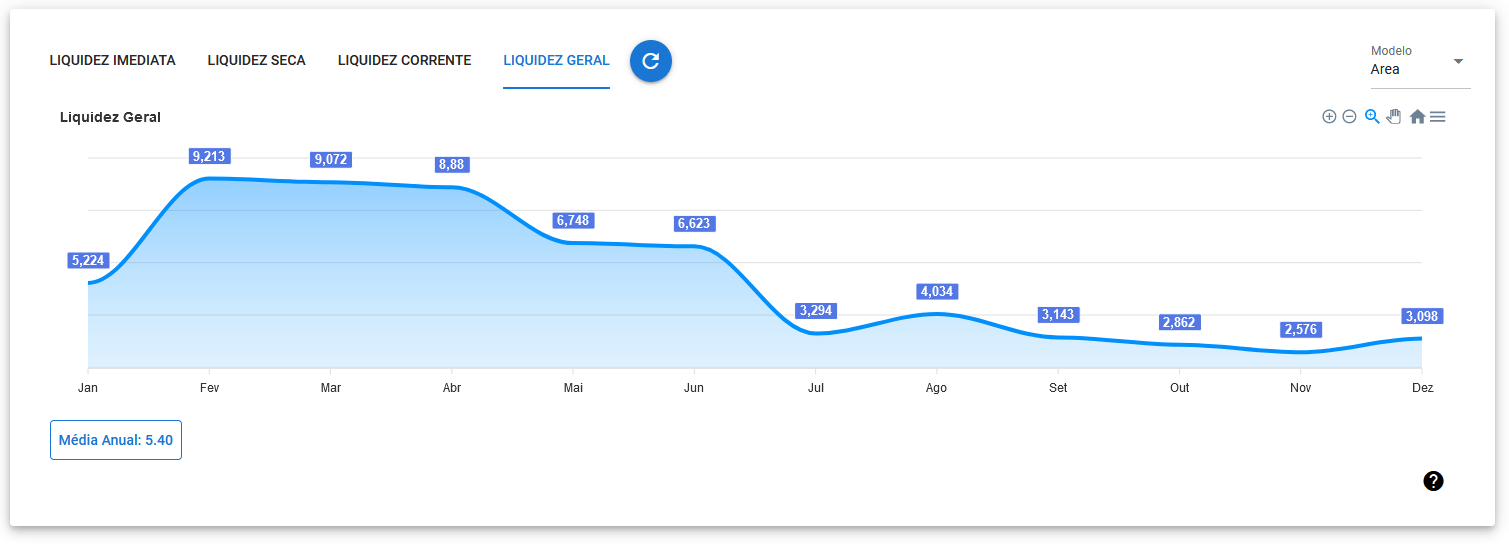The image size is (1509, 544).
Task: Open the help question mark icon
Action: [1433, 481]
